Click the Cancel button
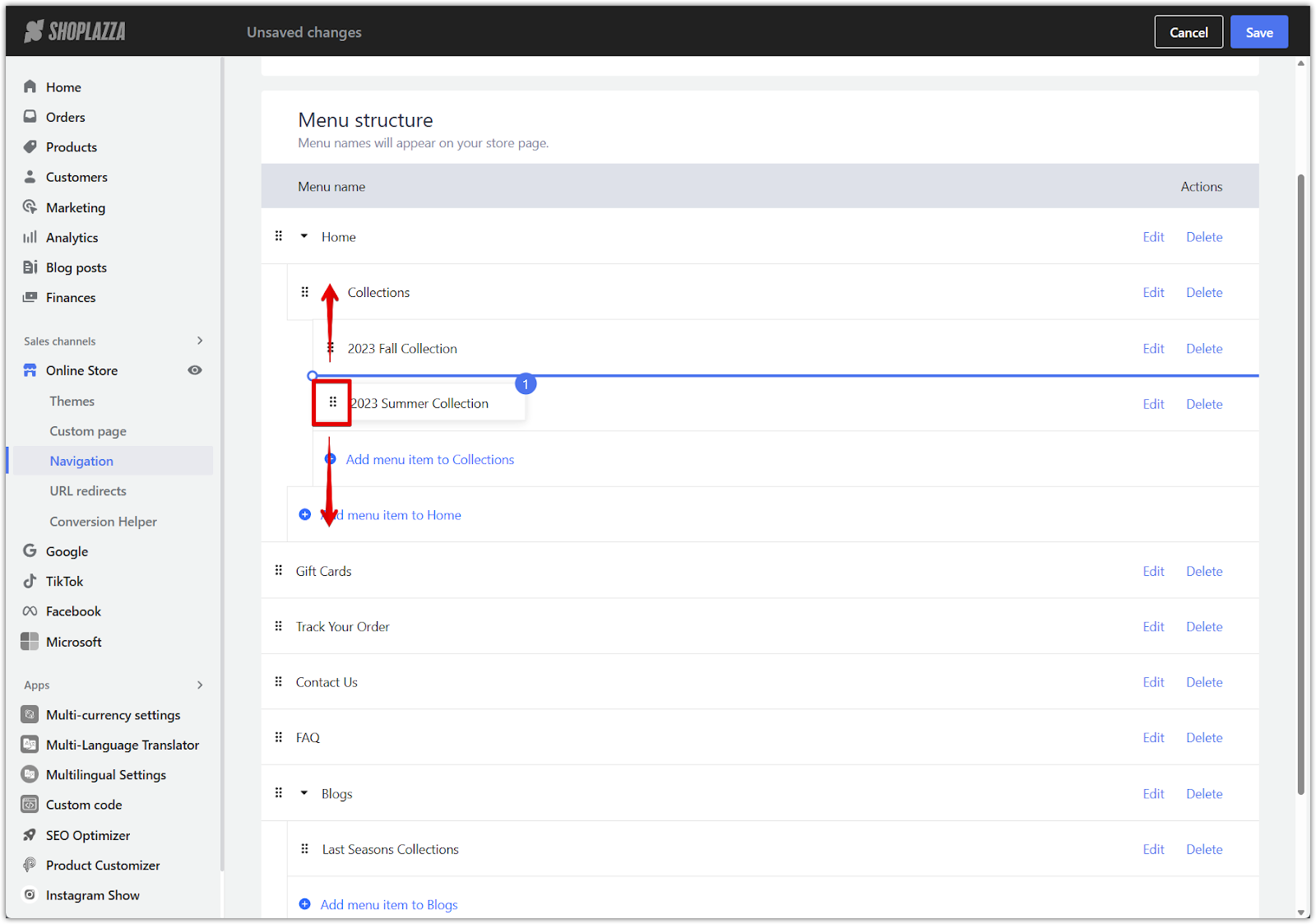 pos(1189,32)
